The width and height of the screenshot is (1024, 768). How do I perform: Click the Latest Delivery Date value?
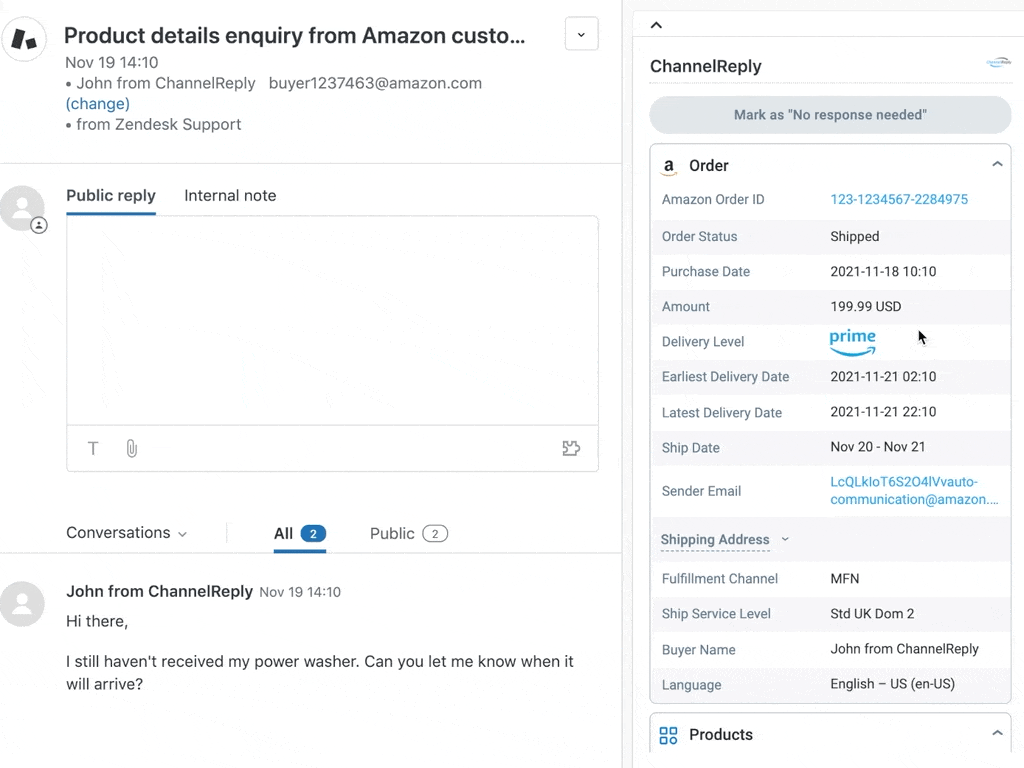click(883, 412)
